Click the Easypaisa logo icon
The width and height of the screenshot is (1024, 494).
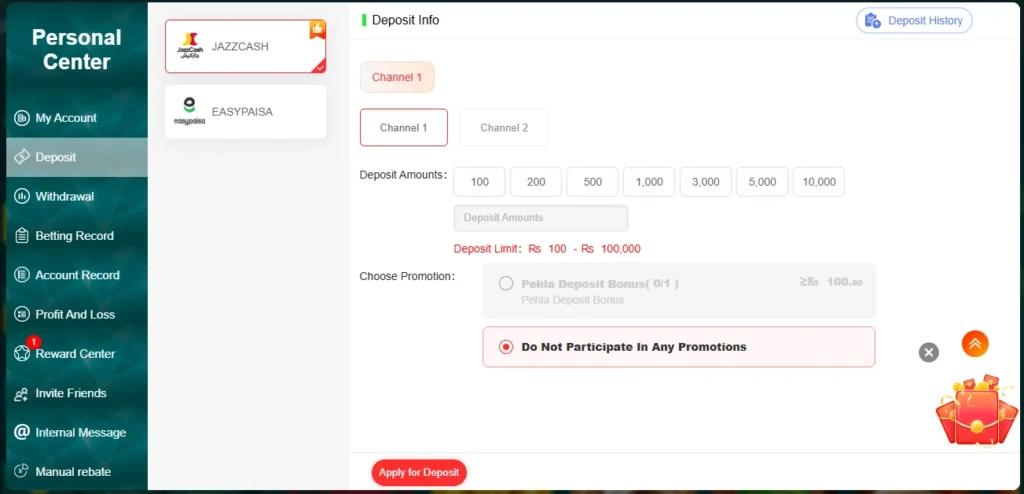click(189, 112)
